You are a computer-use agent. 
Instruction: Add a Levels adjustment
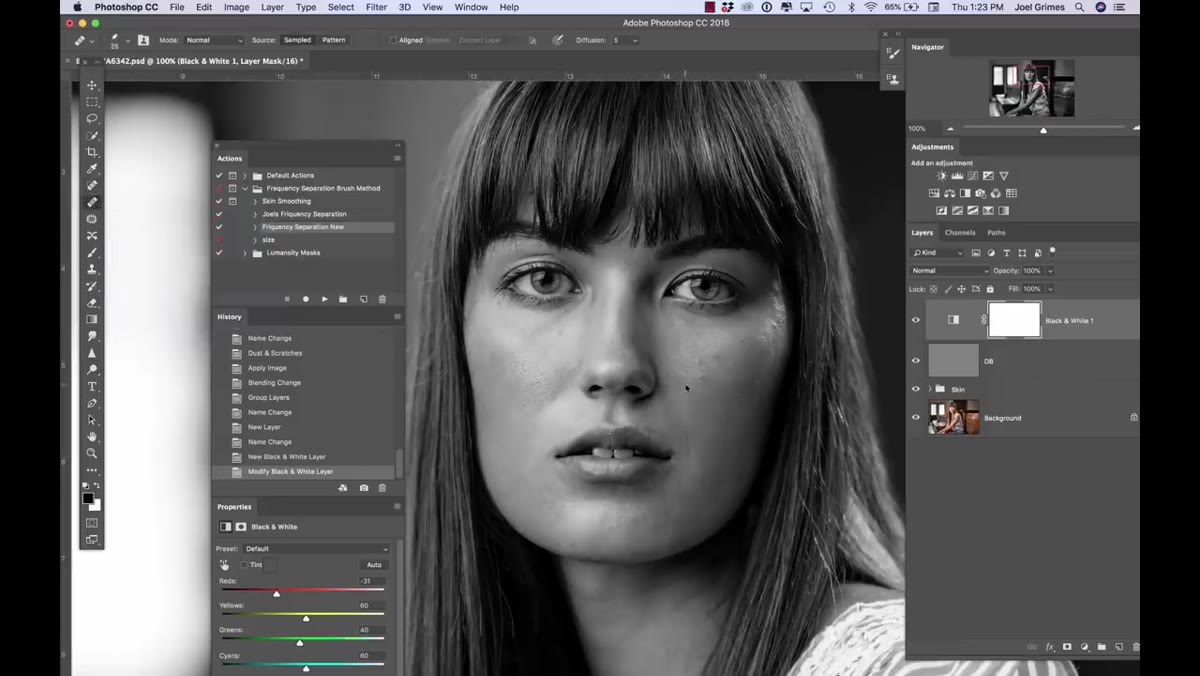point(957,176)
